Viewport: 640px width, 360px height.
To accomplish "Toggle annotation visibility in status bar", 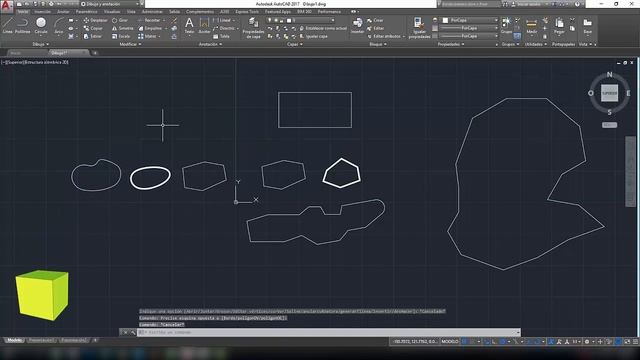I will point(551,341).
